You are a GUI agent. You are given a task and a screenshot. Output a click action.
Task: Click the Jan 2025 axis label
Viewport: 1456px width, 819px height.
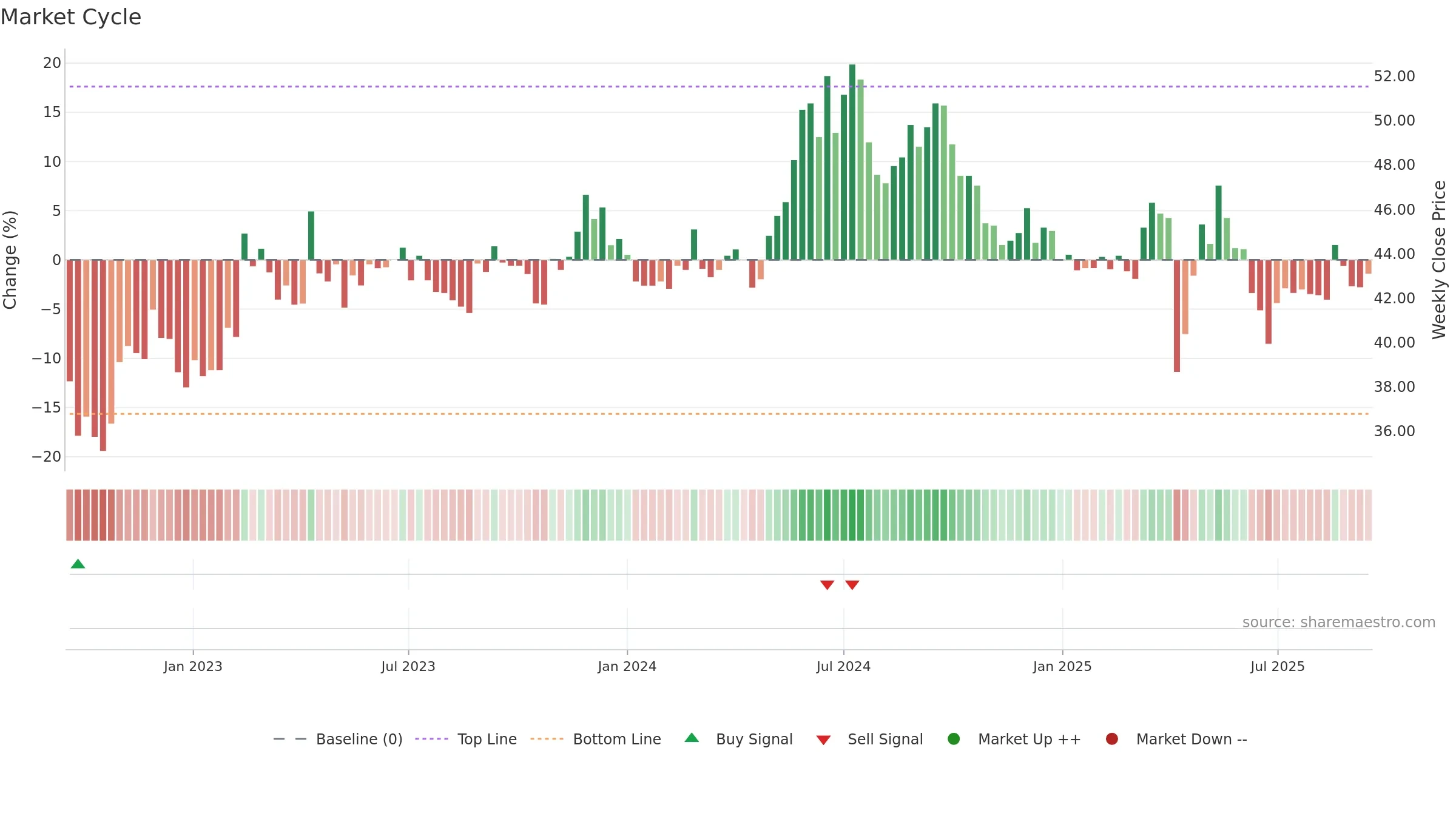pyautogui.click(x=1062, y=667)
